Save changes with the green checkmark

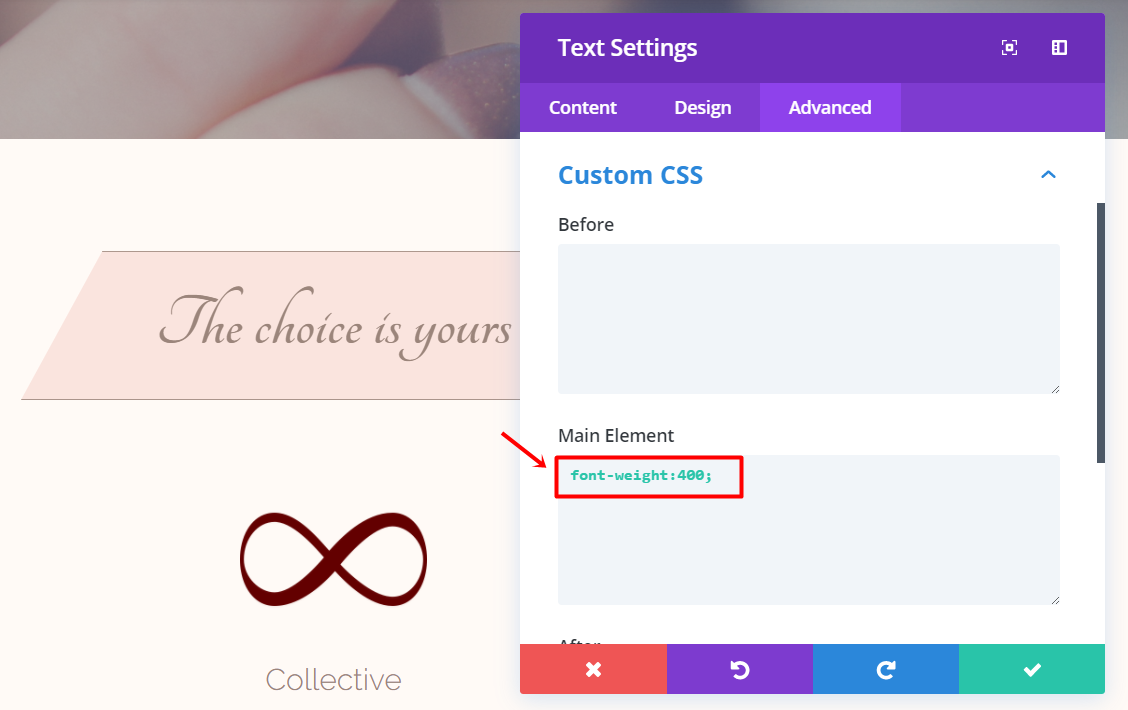click(x=1032, y=669)
